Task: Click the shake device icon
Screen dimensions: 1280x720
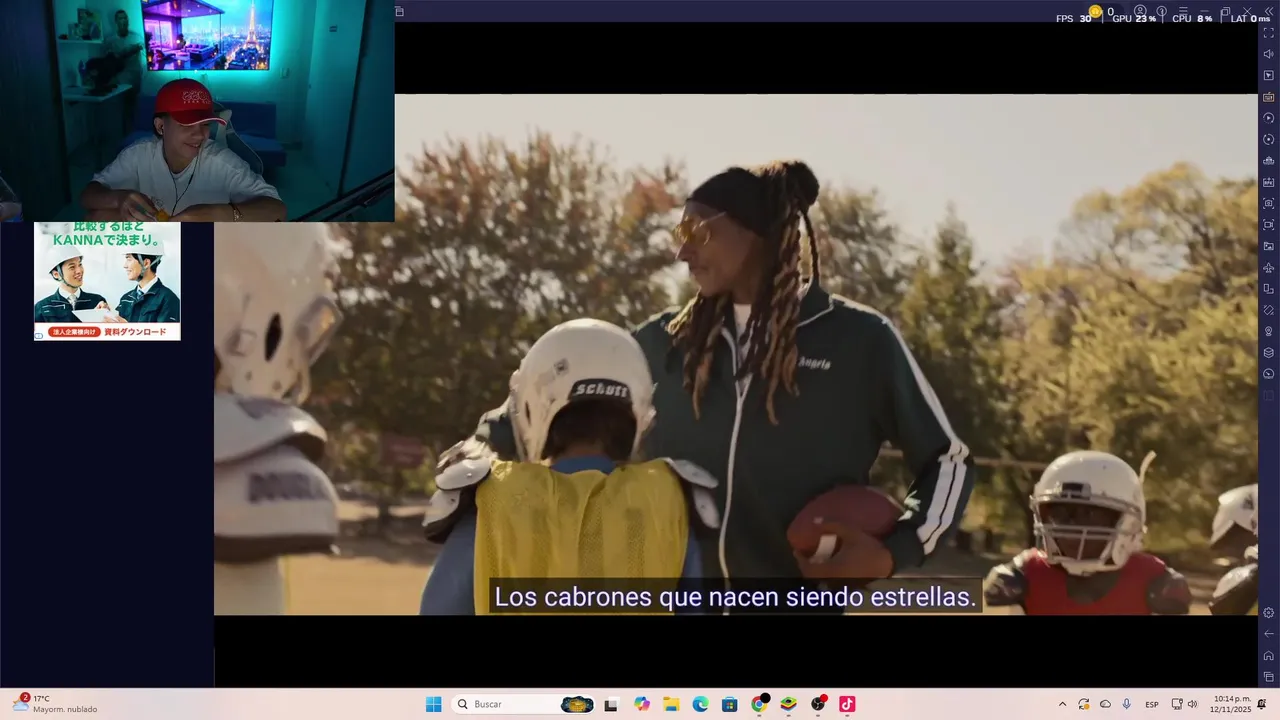Action: coord(1269,310)
